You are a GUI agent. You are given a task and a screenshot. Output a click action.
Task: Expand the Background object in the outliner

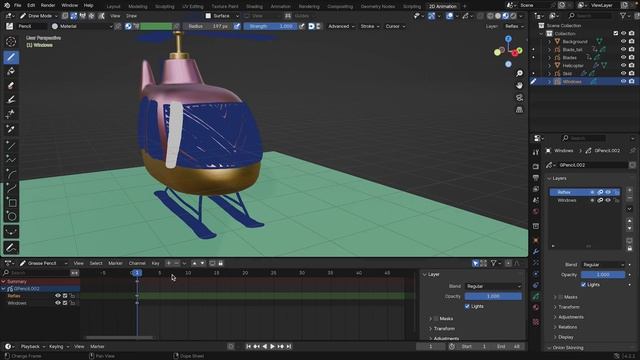pos(549,42)
